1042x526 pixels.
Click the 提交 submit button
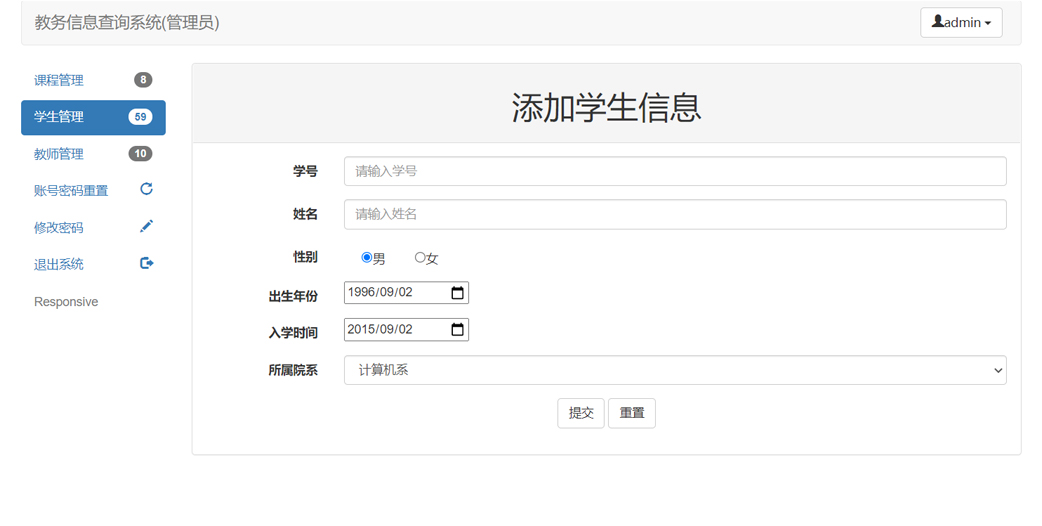(x=580, y=413)
